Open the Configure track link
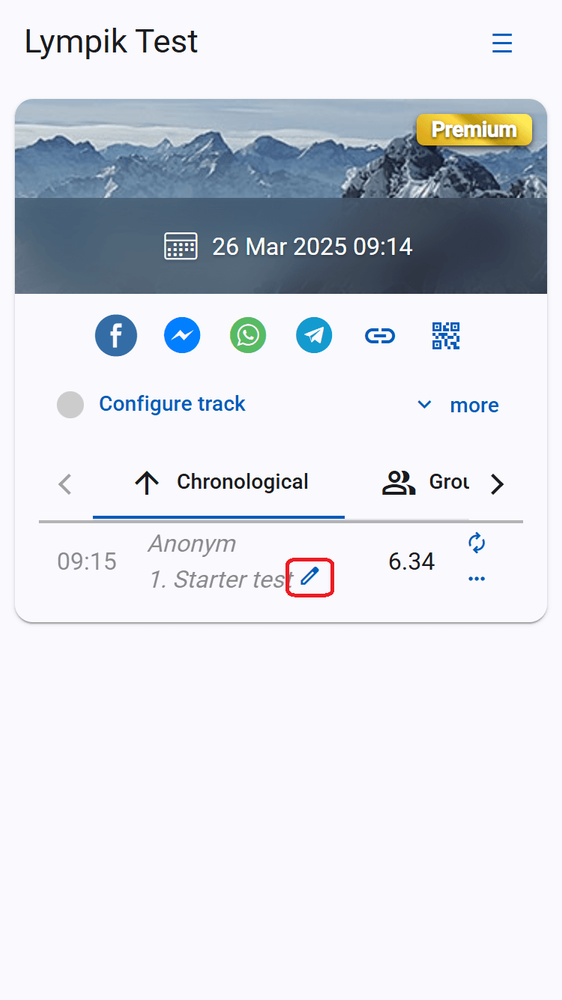 [x=172, y=404]
